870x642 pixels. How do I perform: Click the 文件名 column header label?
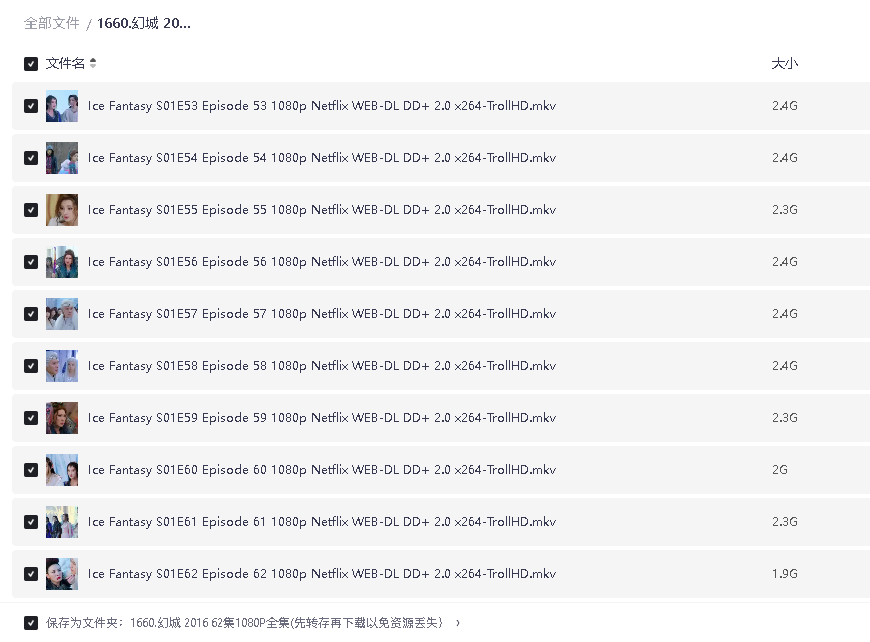[65, 64]
